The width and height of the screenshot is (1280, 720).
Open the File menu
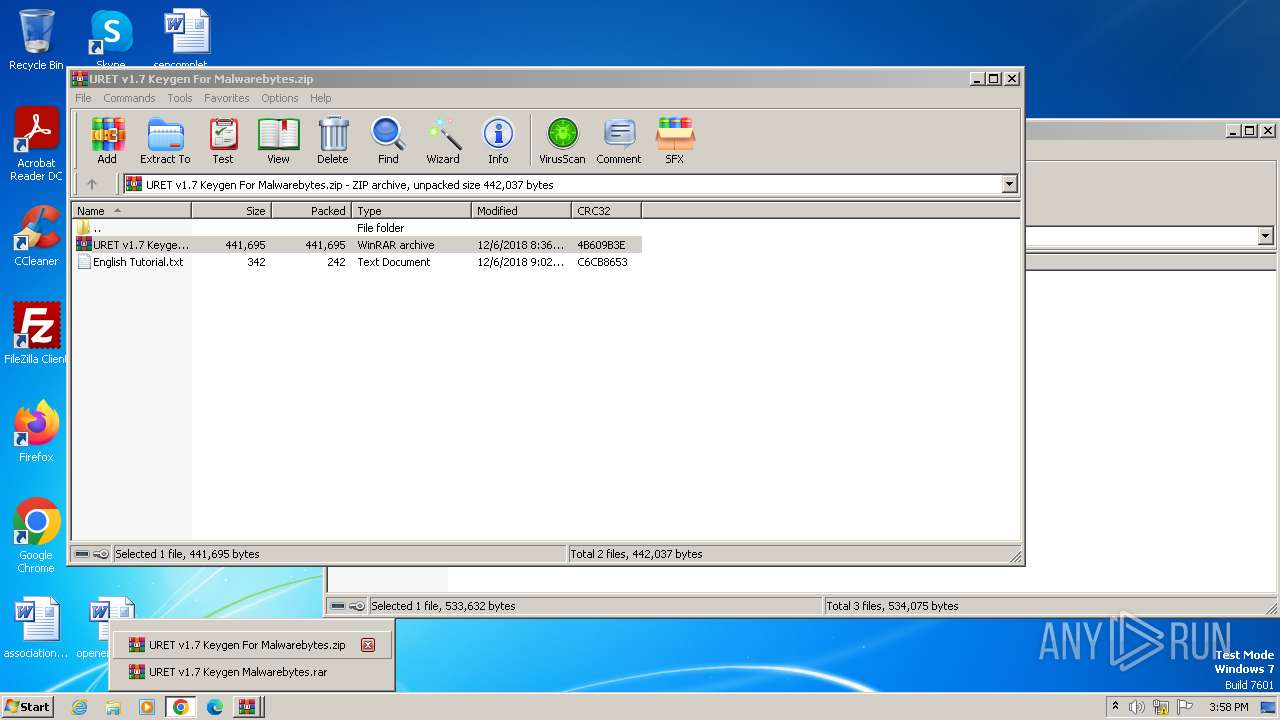click(83, 98)
